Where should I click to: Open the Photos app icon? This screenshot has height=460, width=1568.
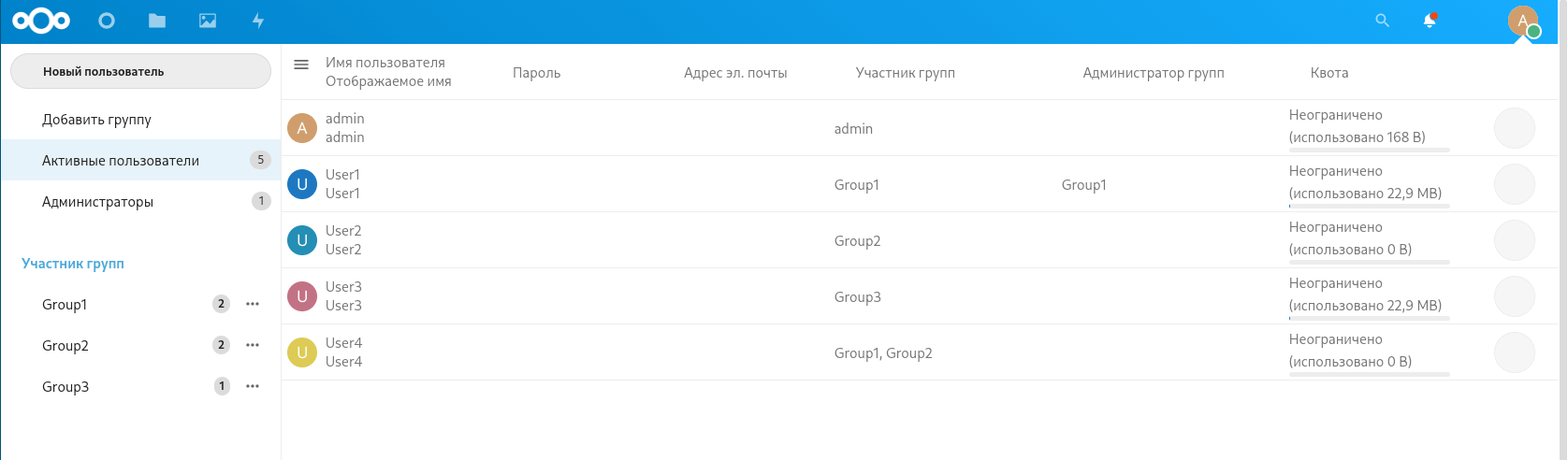coord(208,21)
